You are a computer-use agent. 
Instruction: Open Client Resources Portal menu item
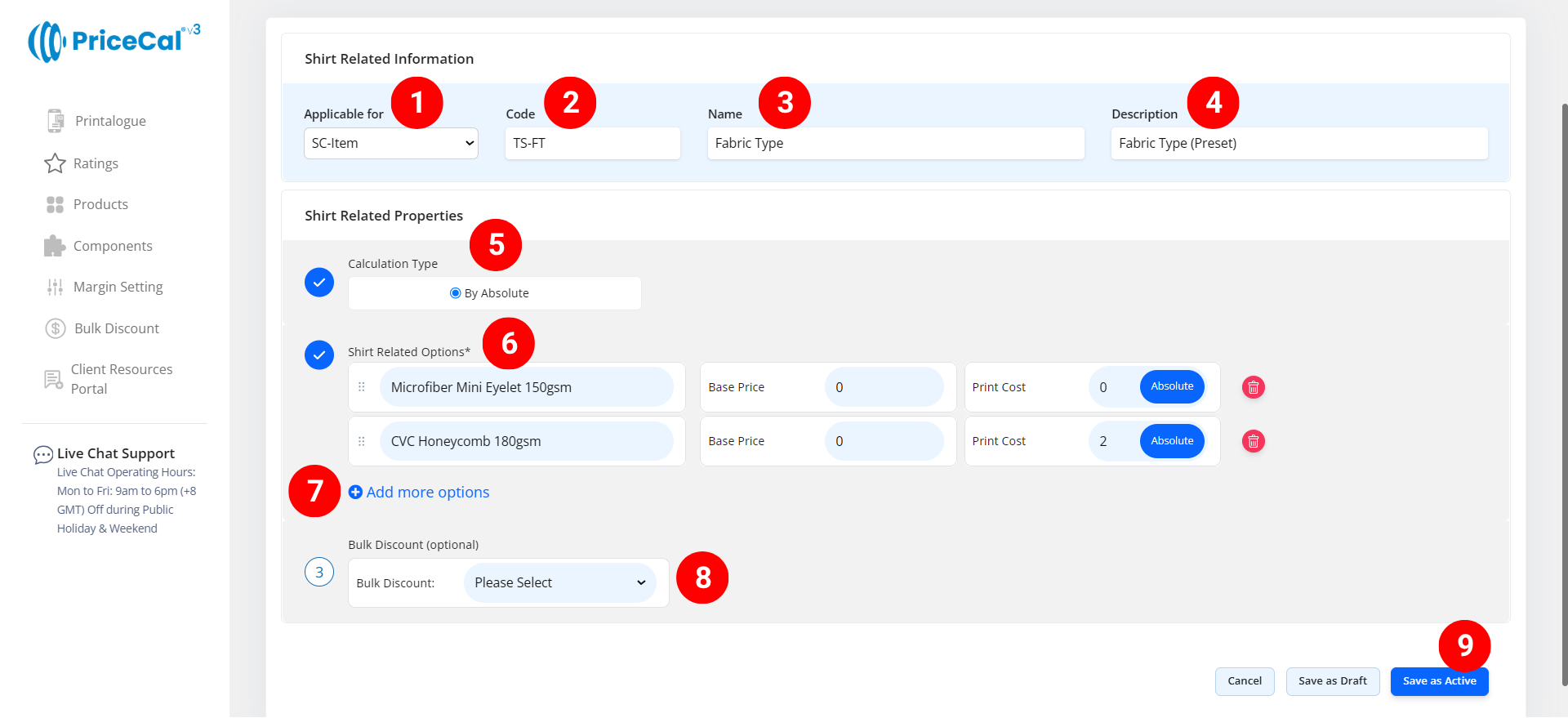121,379
